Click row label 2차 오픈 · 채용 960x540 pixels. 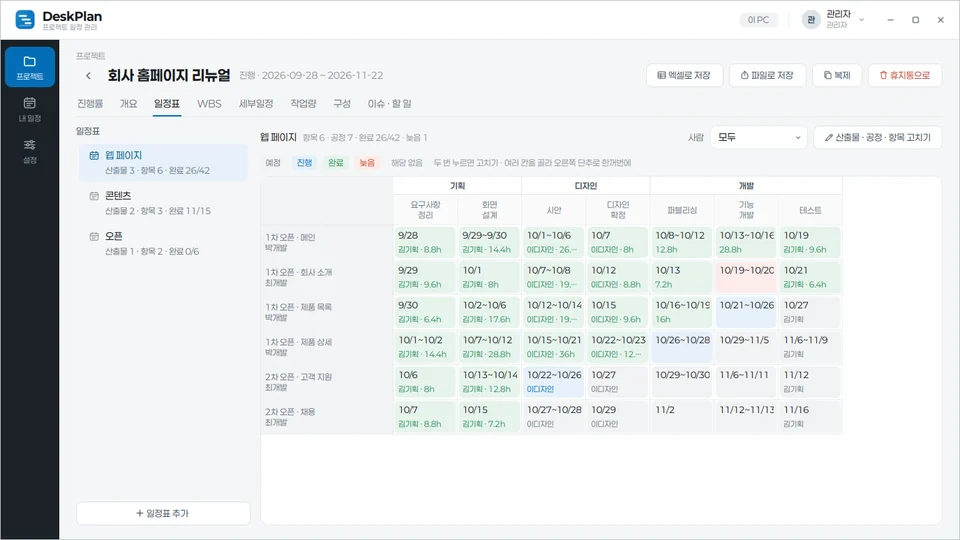(x=327, y=417)
